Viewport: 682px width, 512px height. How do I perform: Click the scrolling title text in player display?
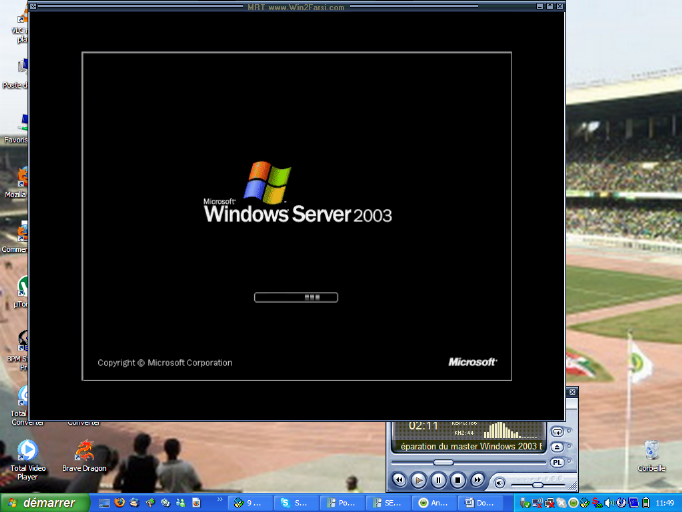[x=471, y=446]
